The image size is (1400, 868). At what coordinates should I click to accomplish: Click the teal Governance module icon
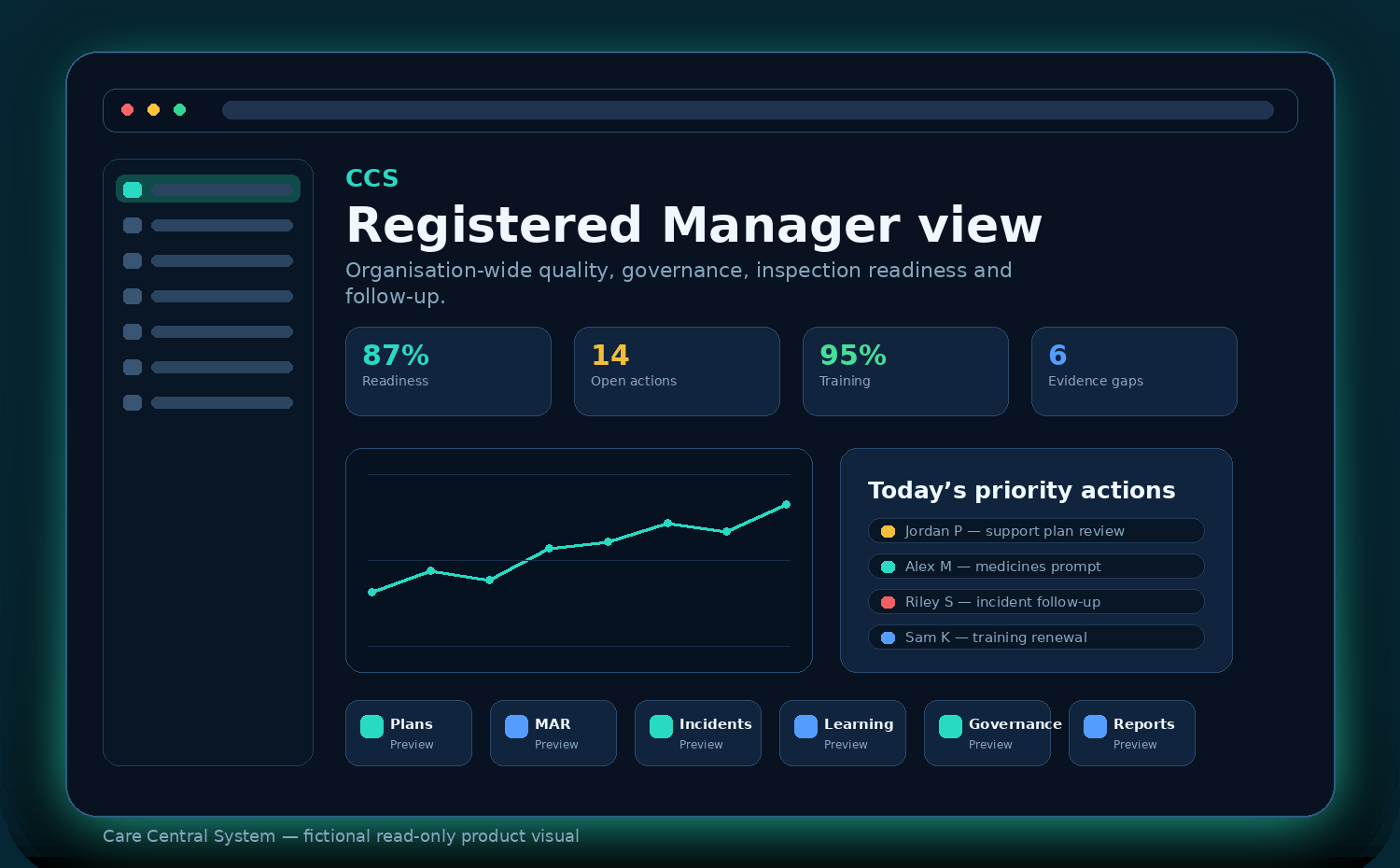click(x=950, y=726)
